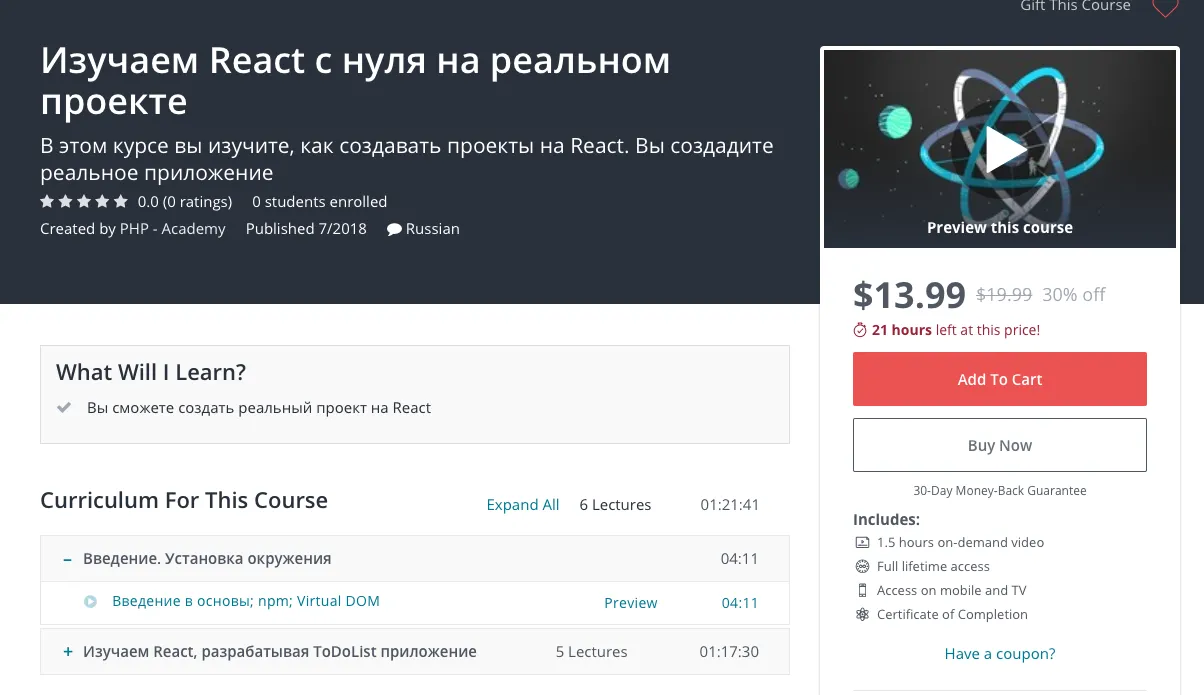Image resolution: width=1204 pixels, height=695 pixels.
Task: Open the Have a coupon? link
Action: (x=999, y=654)
